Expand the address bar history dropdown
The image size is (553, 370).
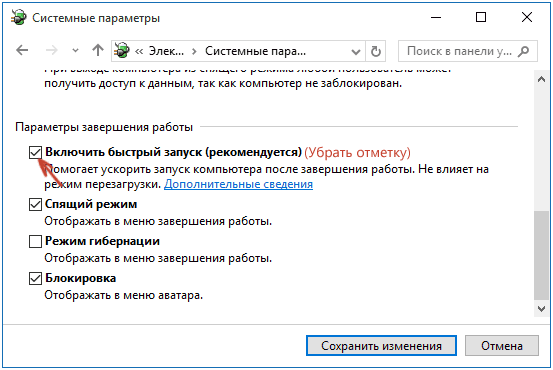(356, 52)
